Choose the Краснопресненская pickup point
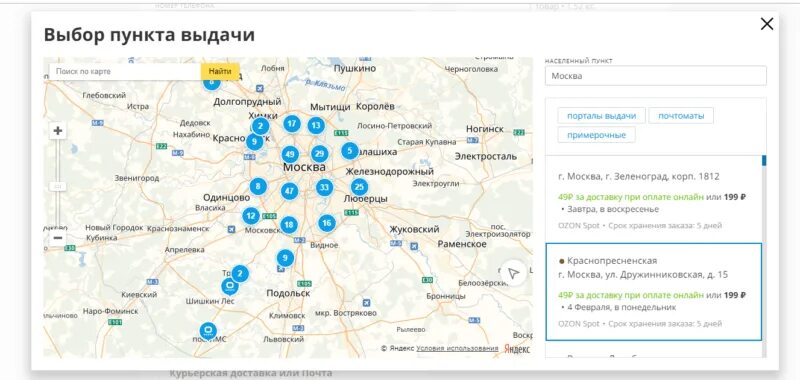 pos(654,292)
